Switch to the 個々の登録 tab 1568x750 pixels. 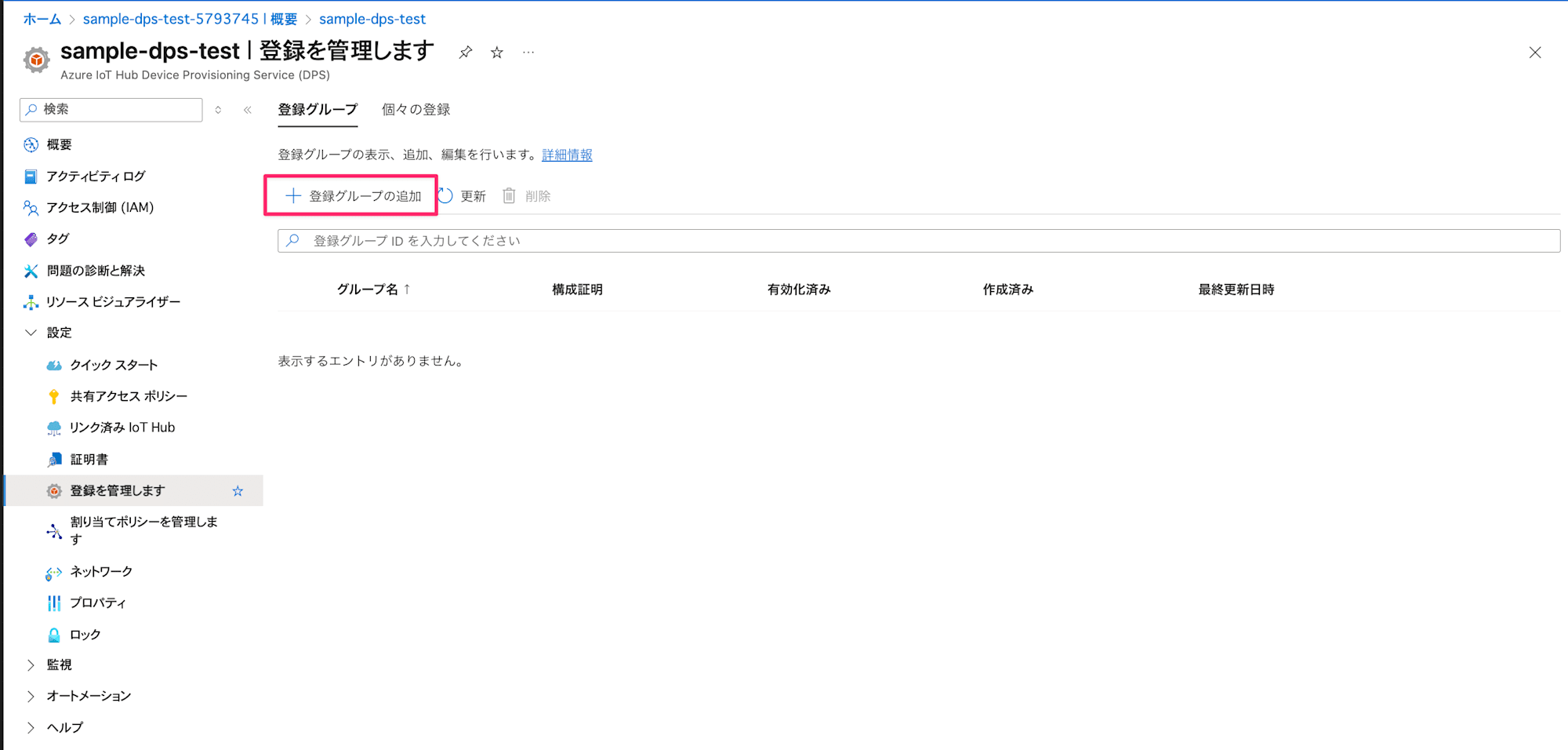(x=416, y=110)
